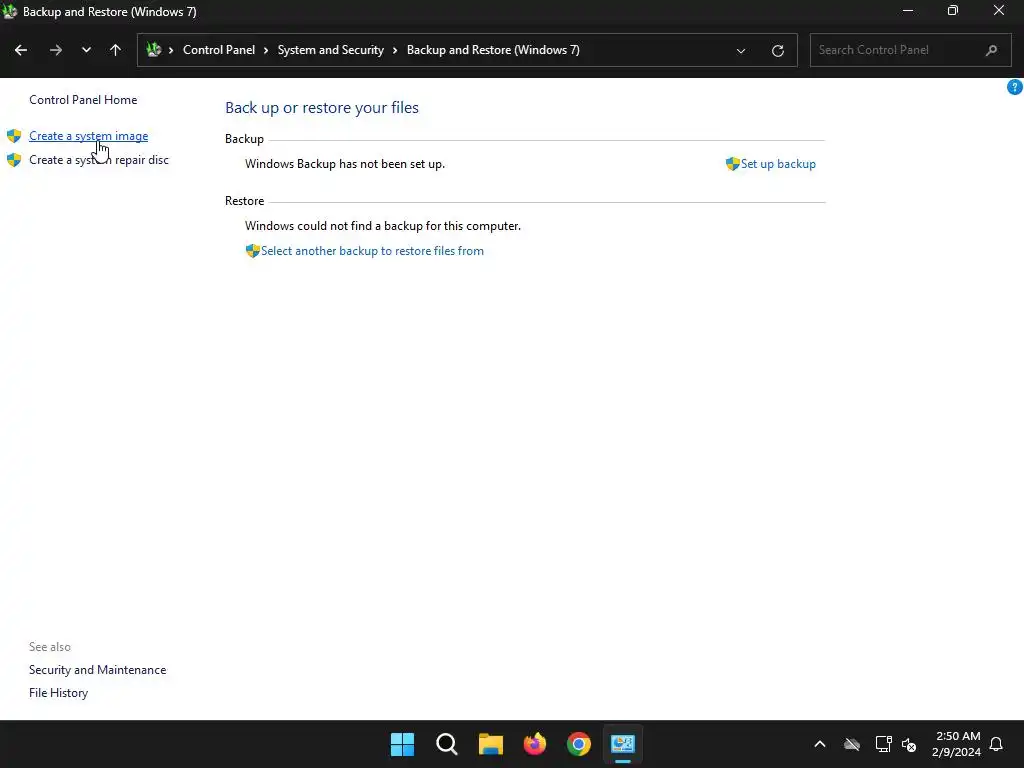Viewport: 1024px width, 768px height.
Task: Click the muted volume tray icon
Action: (x=909, y=744)
